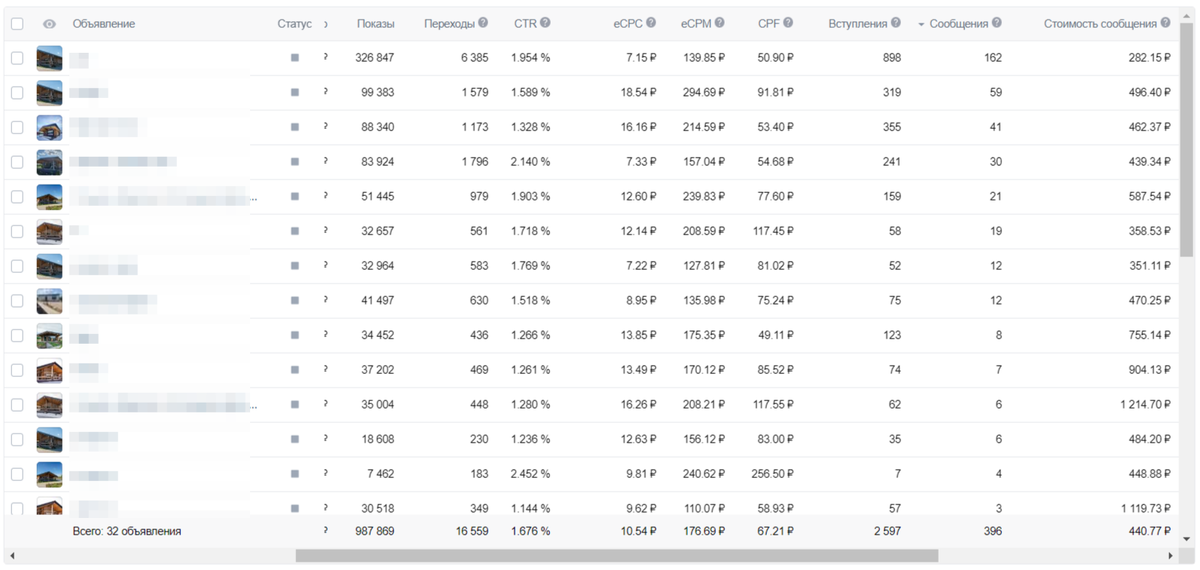The height and width of the screenshot is (570, 1200).
Task: Click the help icon beside CTR column
Action: 545,23
